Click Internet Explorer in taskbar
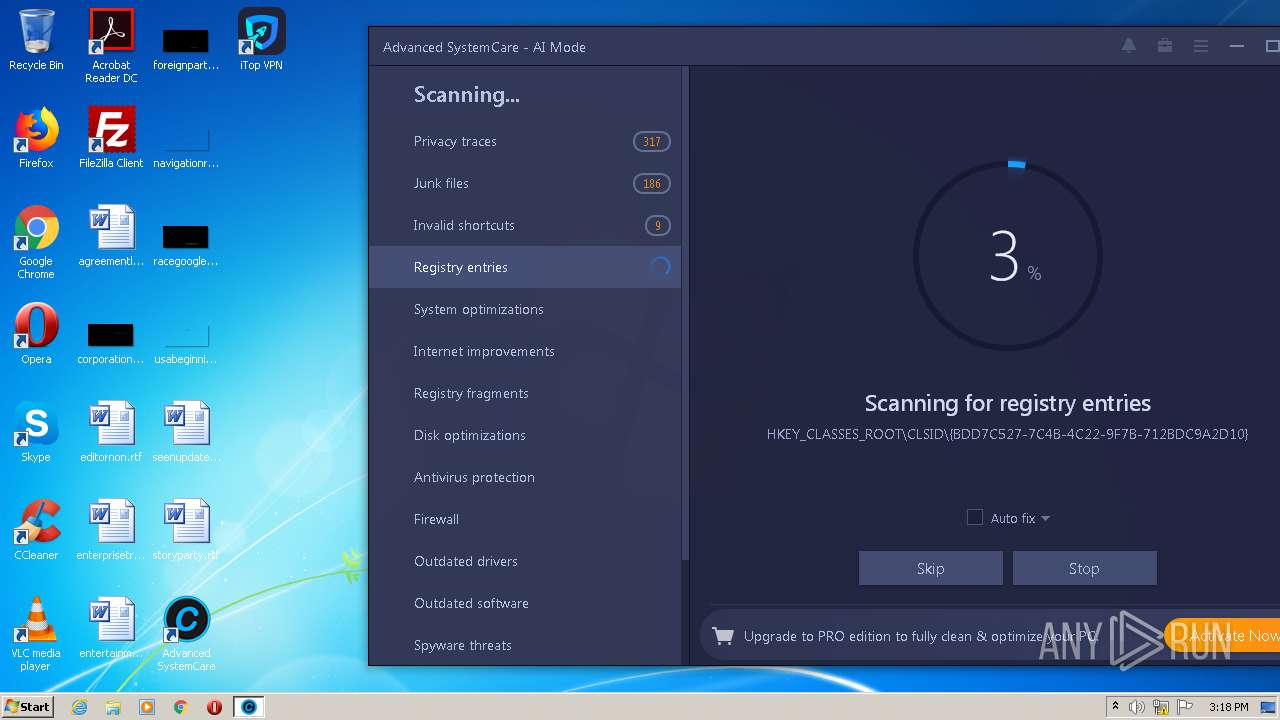The width and height of the screenshot is (1280, 720). point(79,707)
